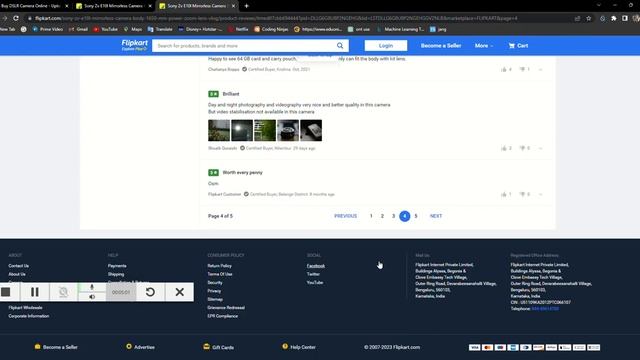Open Contact Us footer link
Viewport: 640px width, 360px height.
click(x=18, y=266)
